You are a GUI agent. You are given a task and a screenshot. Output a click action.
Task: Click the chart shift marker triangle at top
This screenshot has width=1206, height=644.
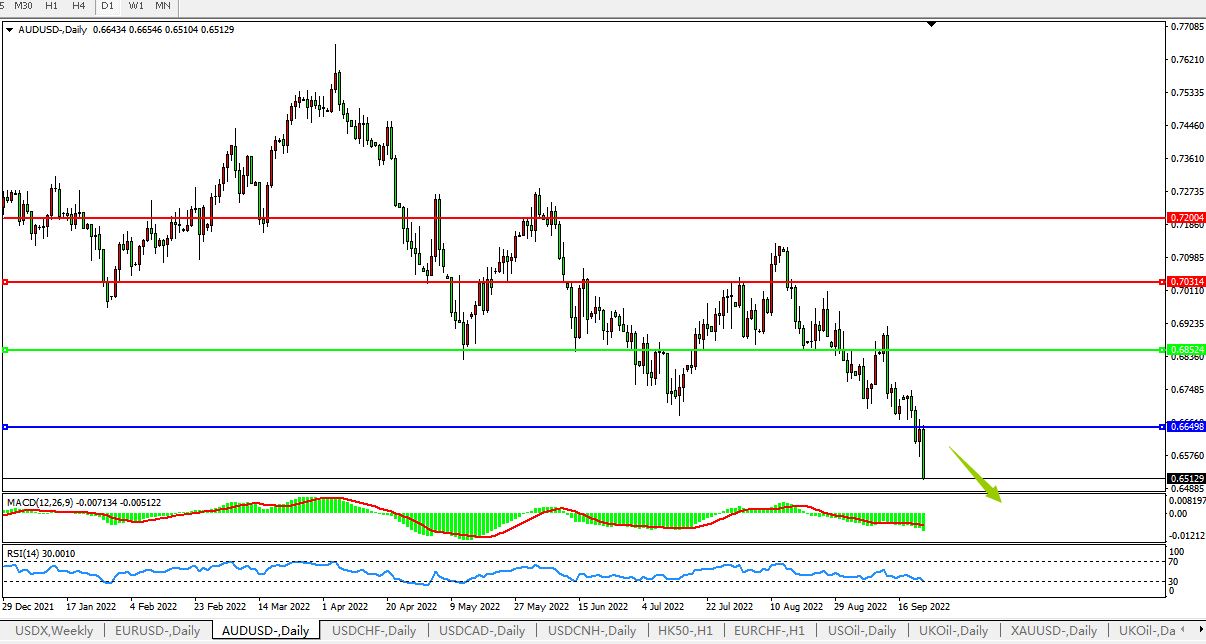tap(931, 23)
